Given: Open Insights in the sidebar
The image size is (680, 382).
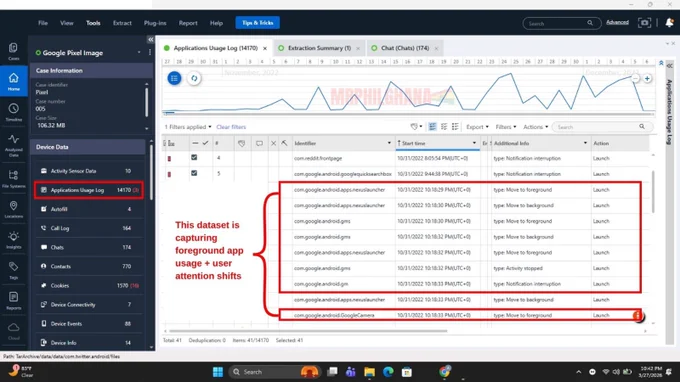Looking at the screenshot, I should pyautogui.click(x=13, y=240).
